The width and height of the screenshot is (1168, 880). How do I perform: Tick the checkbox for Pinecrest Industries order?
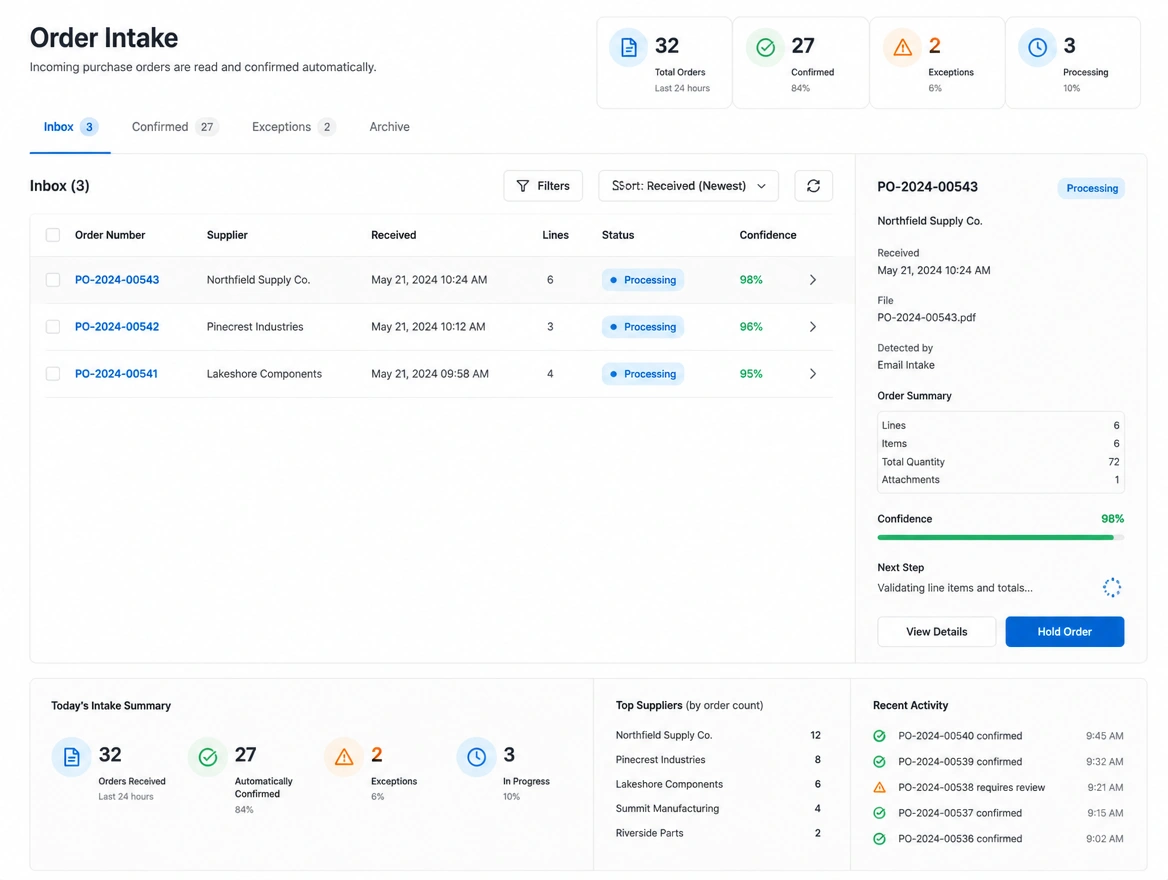pyautogui.click(x=53, y=326)
